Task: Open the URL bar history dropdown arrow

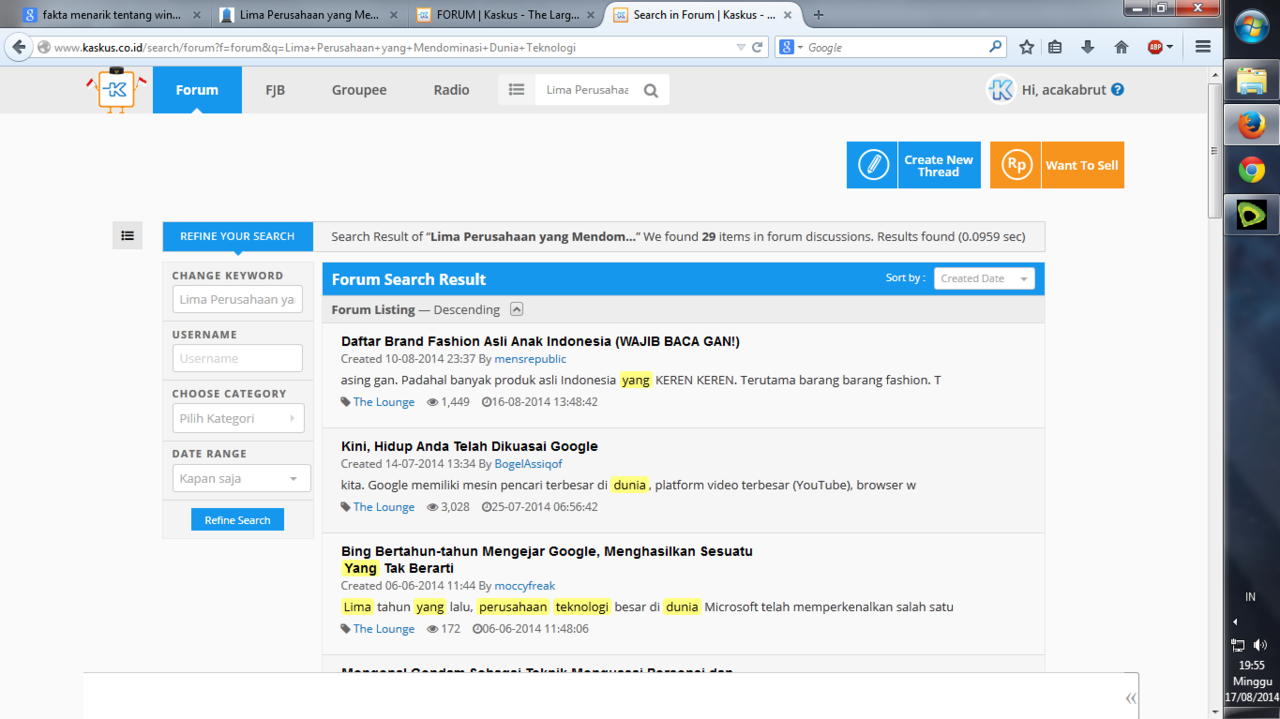Action: click(740, 47)
